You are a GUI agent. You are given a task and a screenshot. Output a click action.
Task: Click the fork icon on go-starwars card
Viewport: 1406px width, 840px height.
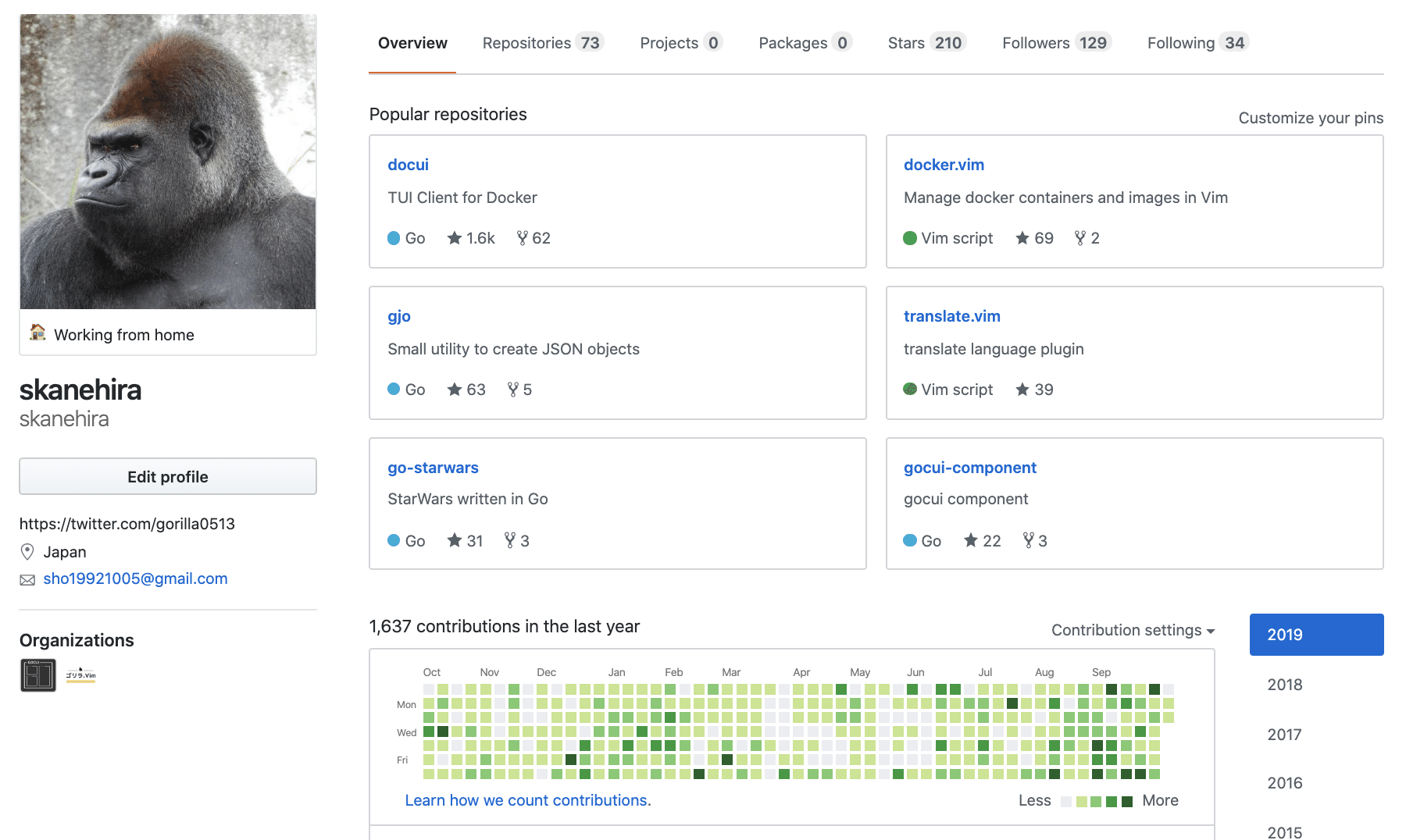pyautogui.click(x=510, y=540)
